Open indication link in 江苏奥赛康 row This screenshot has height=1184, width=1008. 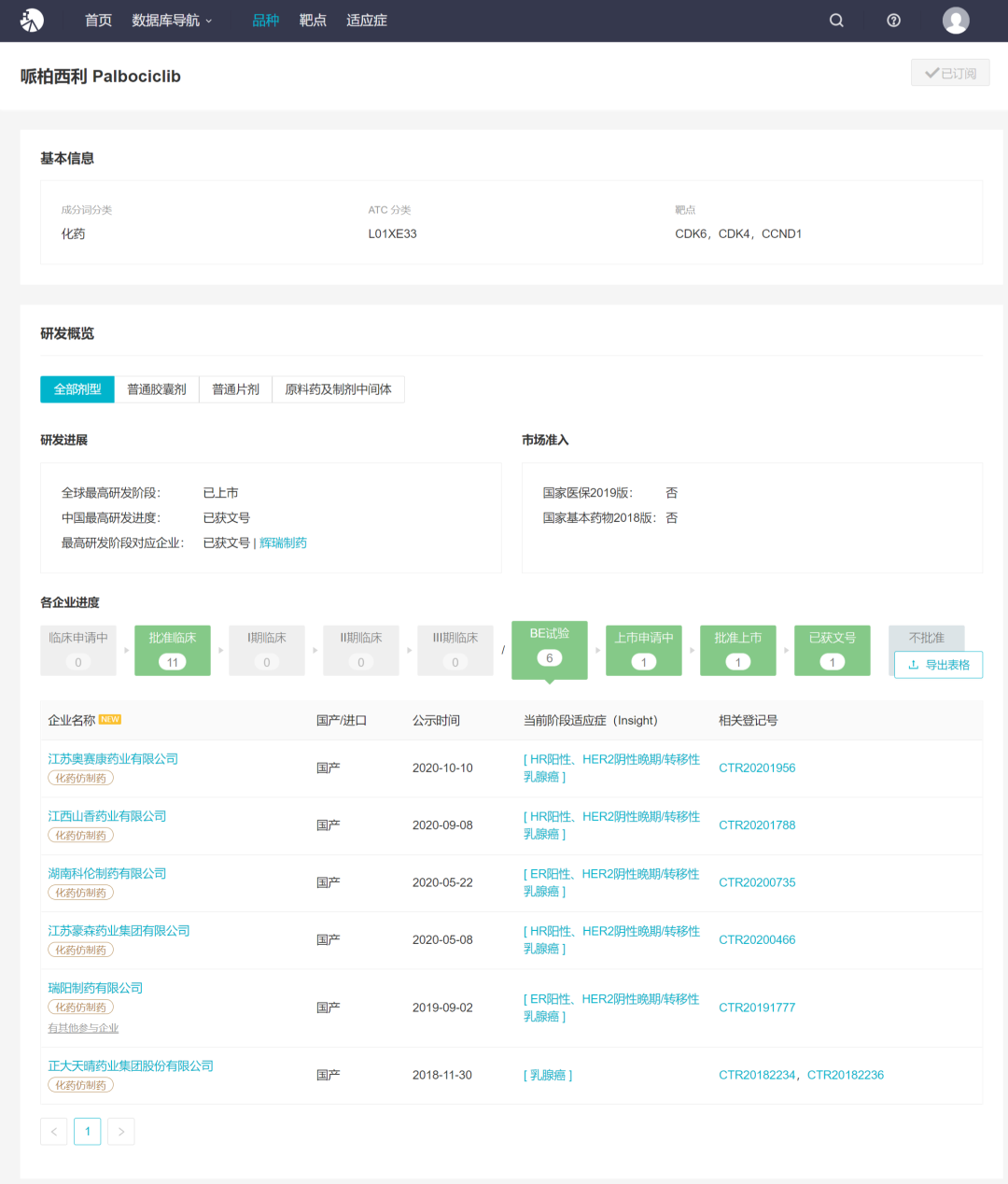[x=611, y=768]
